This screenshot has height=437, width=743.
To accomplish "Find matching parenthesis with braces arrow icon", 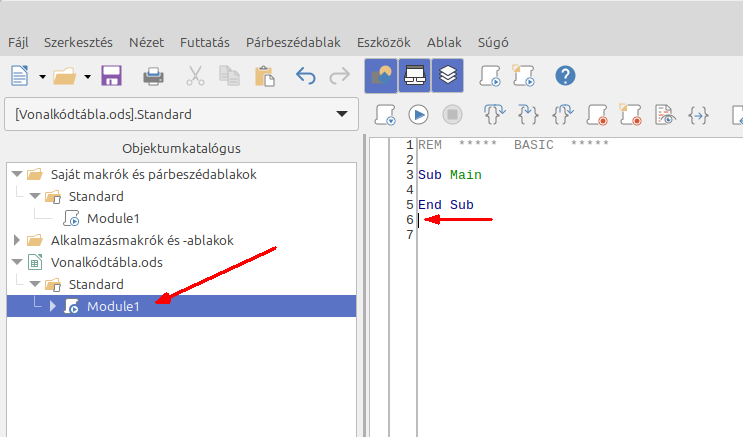I will (698, 115).
